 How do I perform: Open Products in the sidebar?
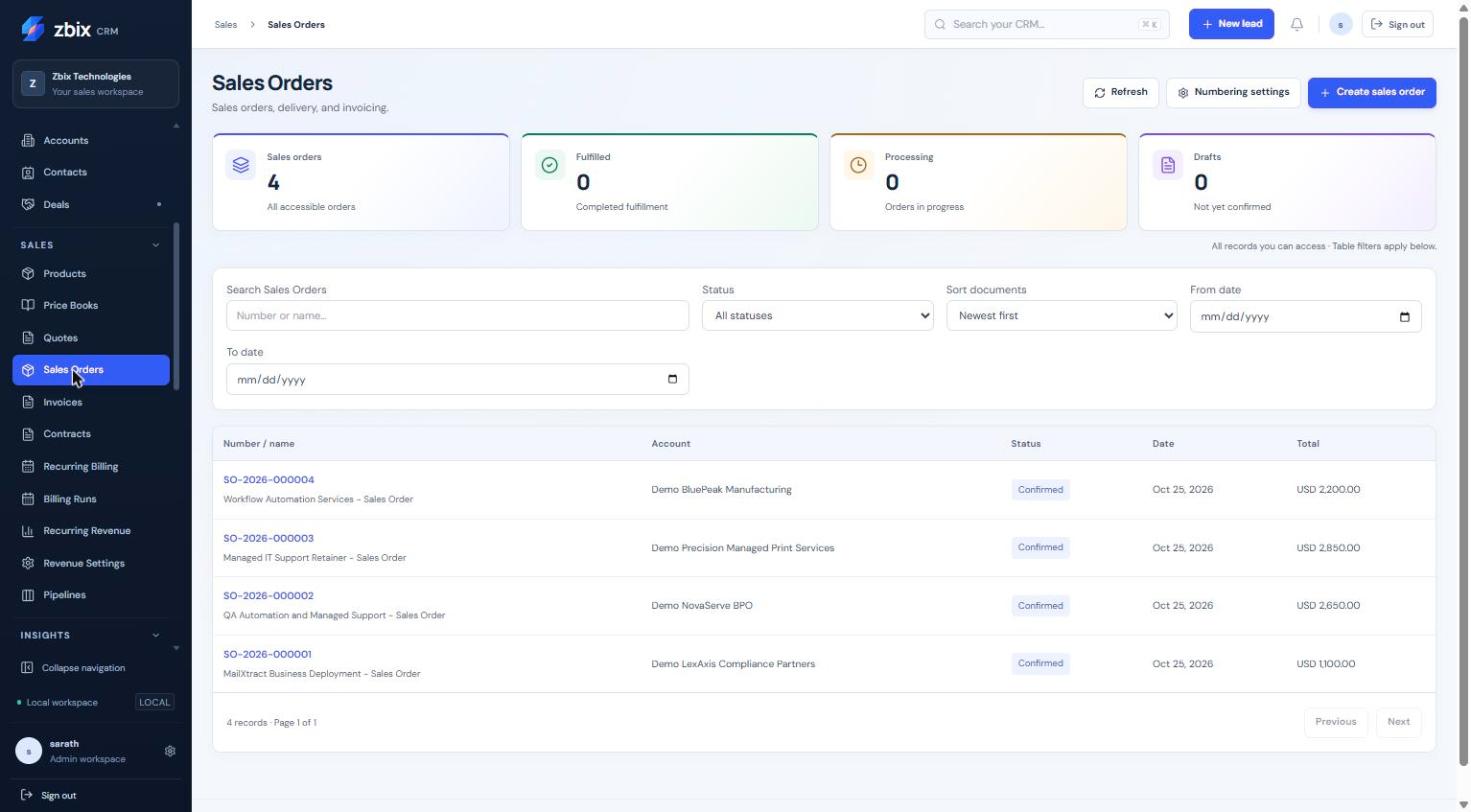pyautogui.click(x=91, y=274)
